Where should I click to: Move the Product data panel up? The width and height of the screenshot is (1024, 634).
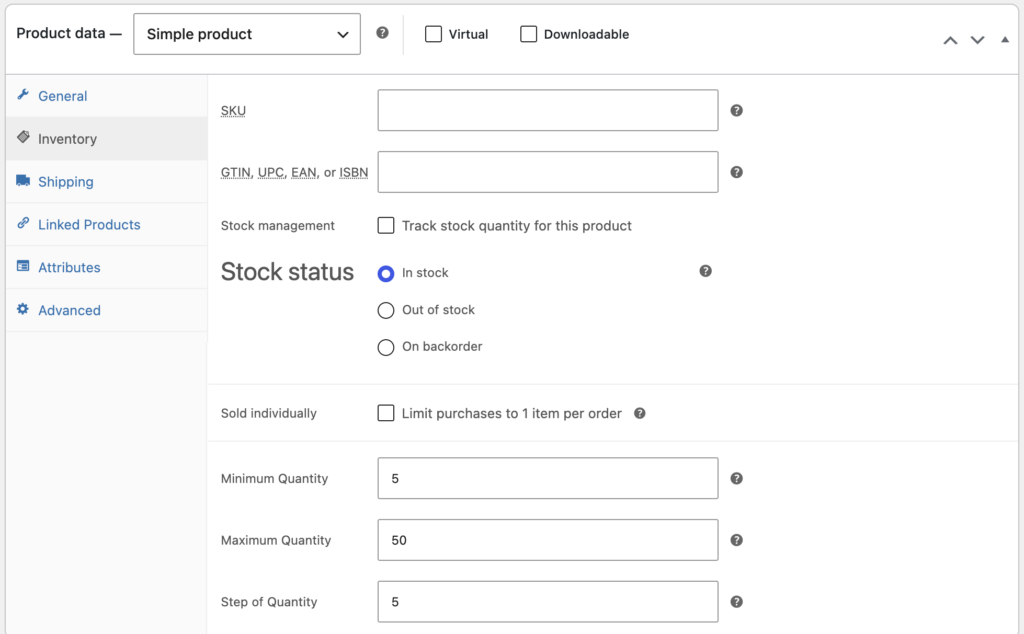pyautogui.click(x=950, y=40)
